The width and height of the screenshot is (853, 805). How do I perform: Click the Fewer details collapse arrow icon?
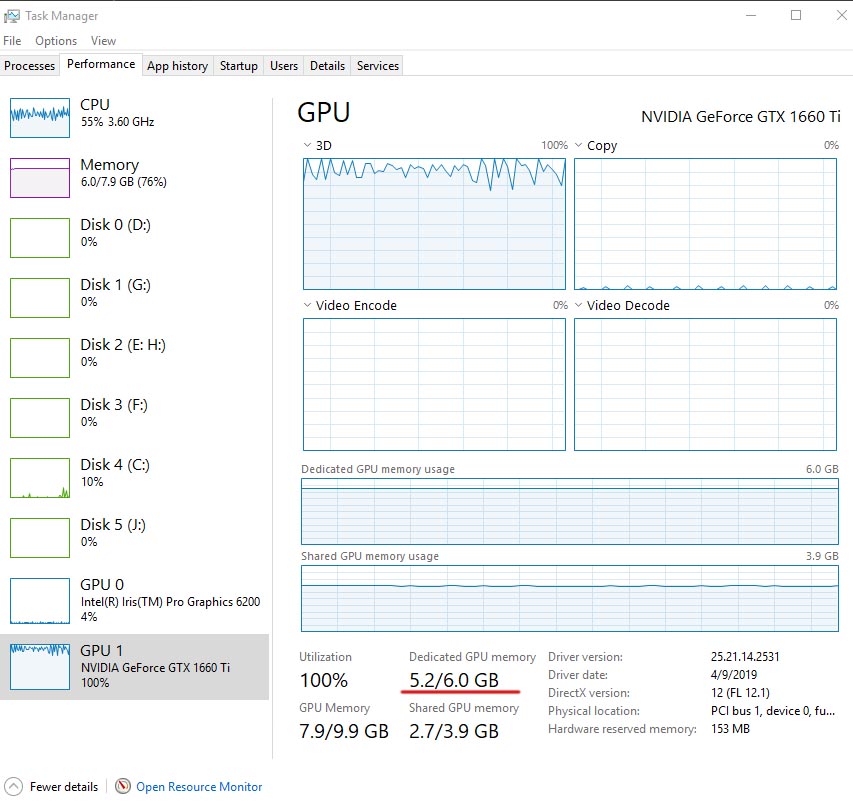pos(14,787)
